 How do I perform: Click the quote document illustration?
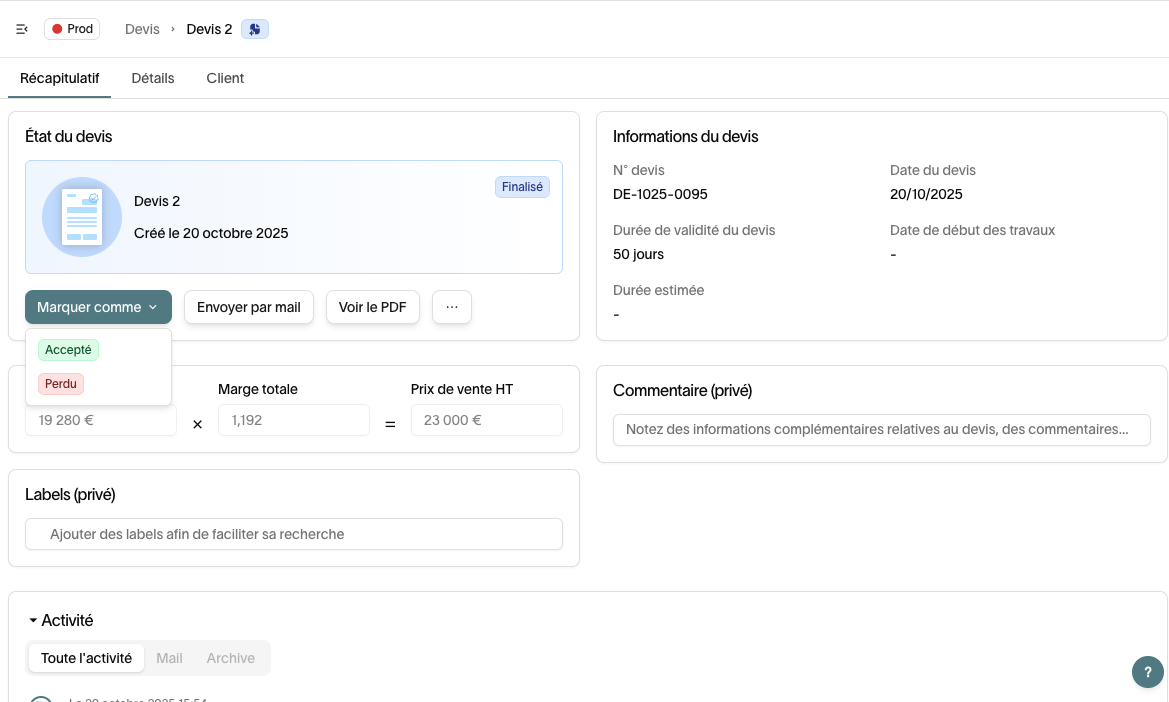(82, 216)
